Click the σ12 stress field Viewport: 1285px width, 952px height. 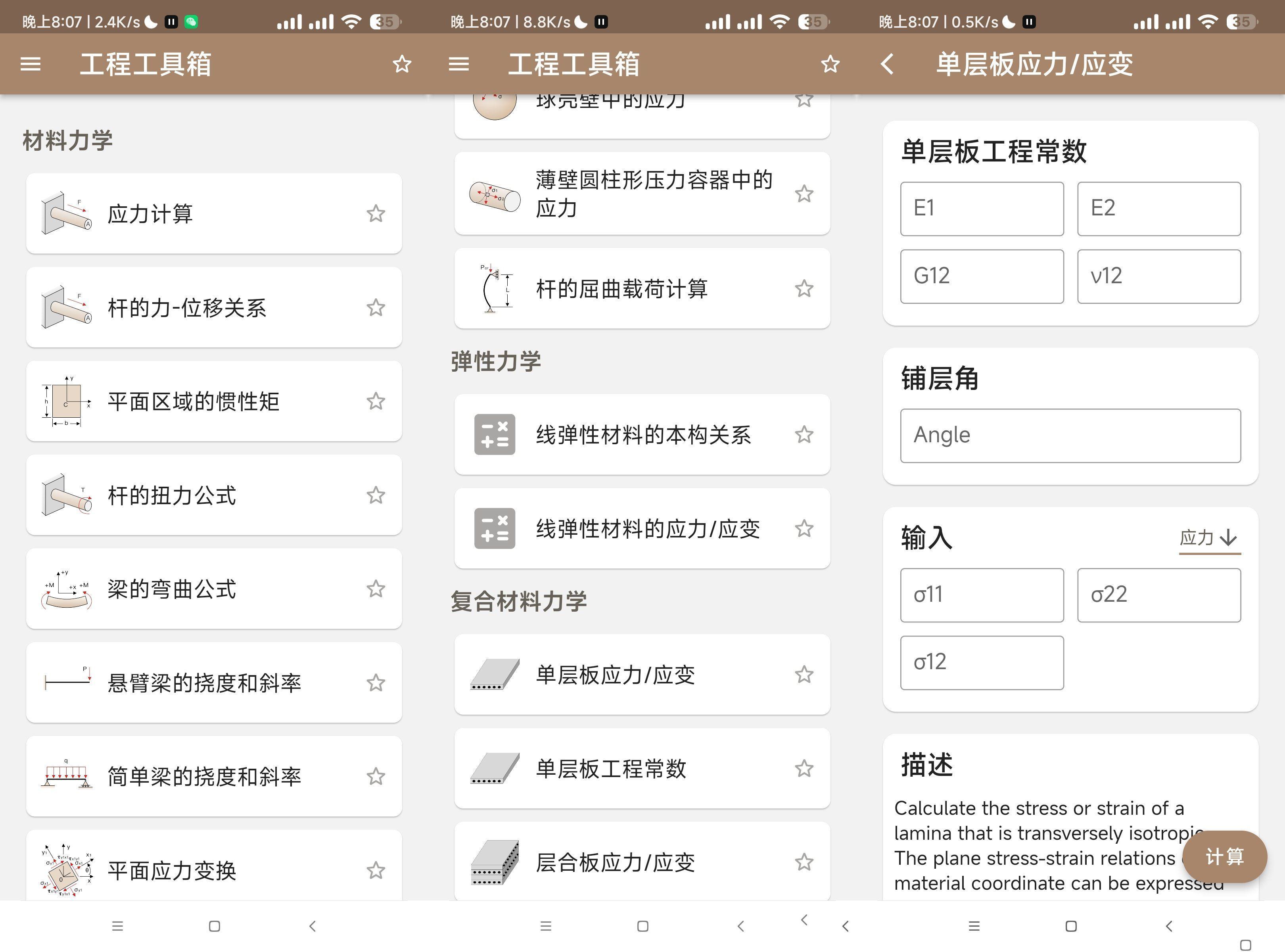pyautogui.click(x=981, y=663)
